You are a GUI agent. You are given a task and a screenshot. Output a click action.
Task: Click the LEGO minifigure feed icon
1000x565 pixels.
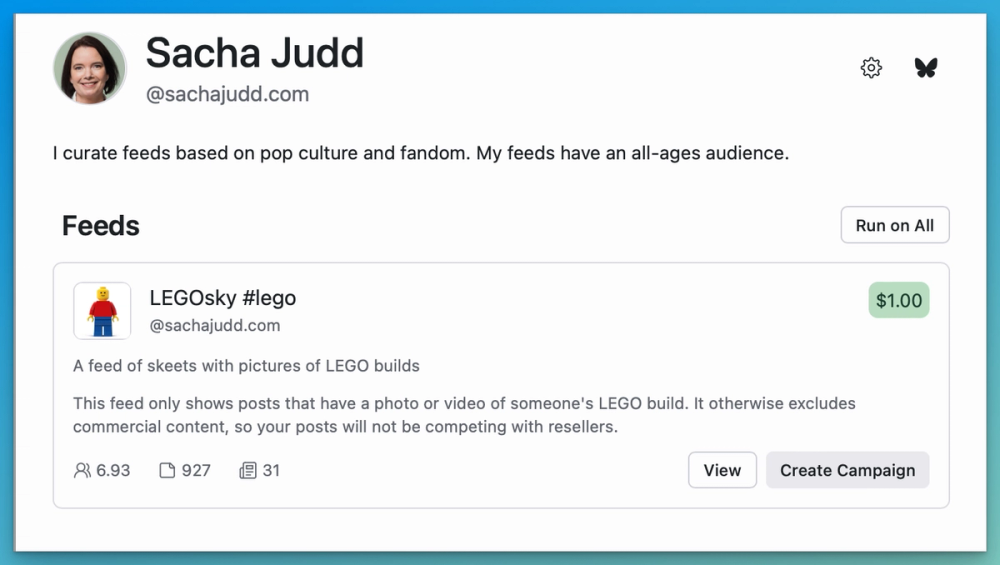102,311
